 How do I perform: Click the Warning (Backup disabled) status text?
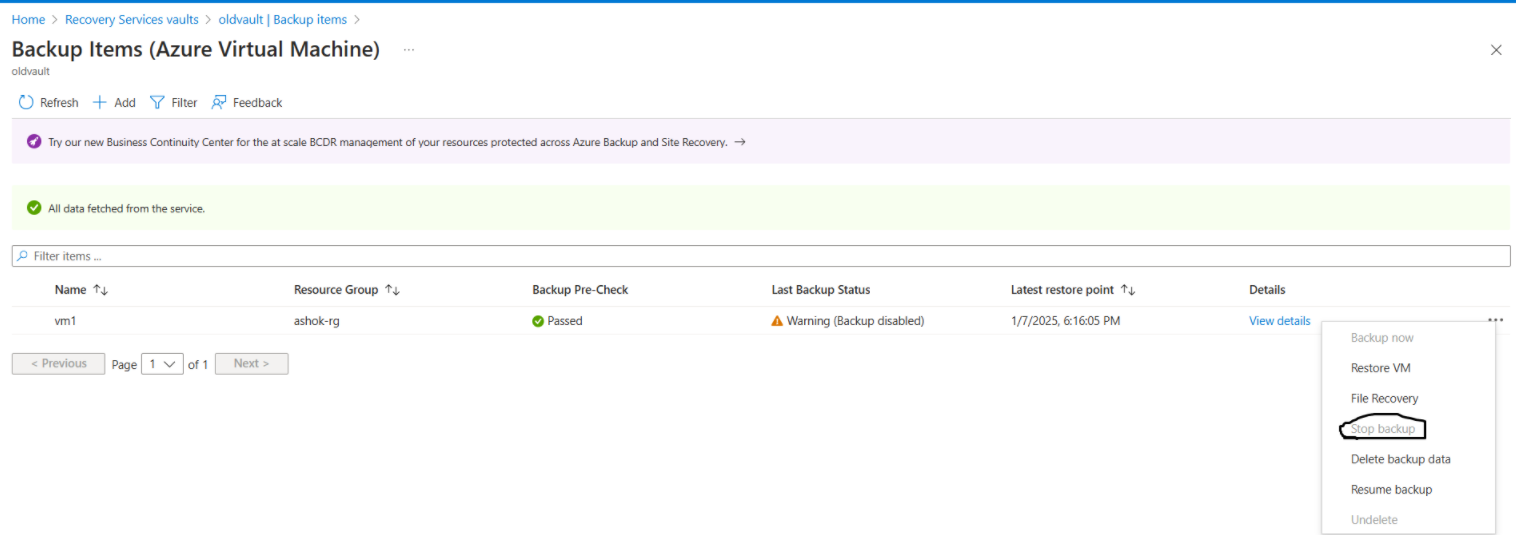click(x=855, y=321)
